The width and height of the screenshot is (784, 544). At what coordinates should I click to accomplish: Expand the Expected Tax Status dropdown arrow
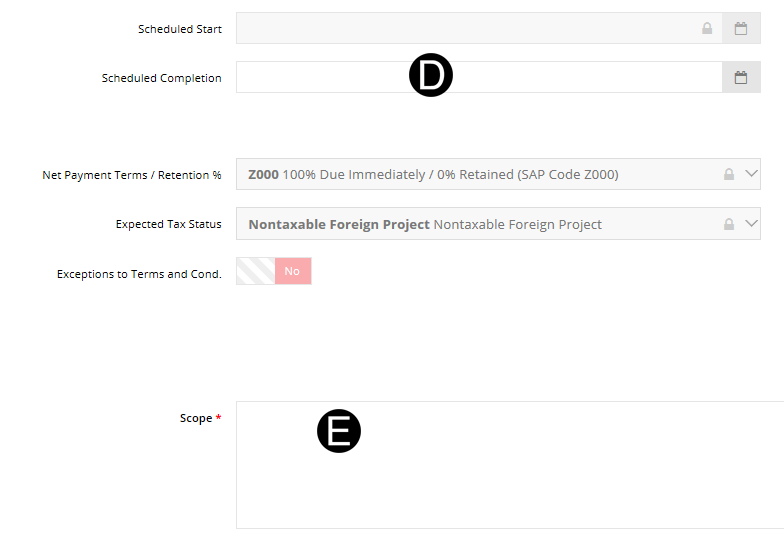(x=752, y=224)
